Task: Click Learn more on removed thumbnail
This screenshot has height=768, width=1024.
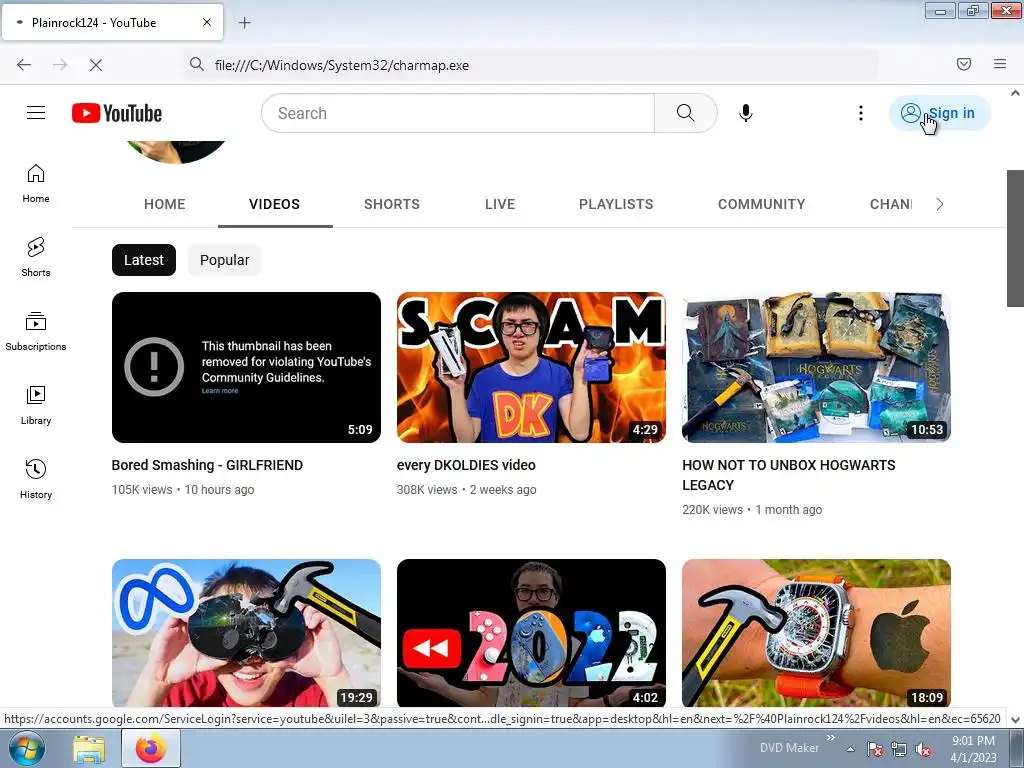Action: coord(220,391)
